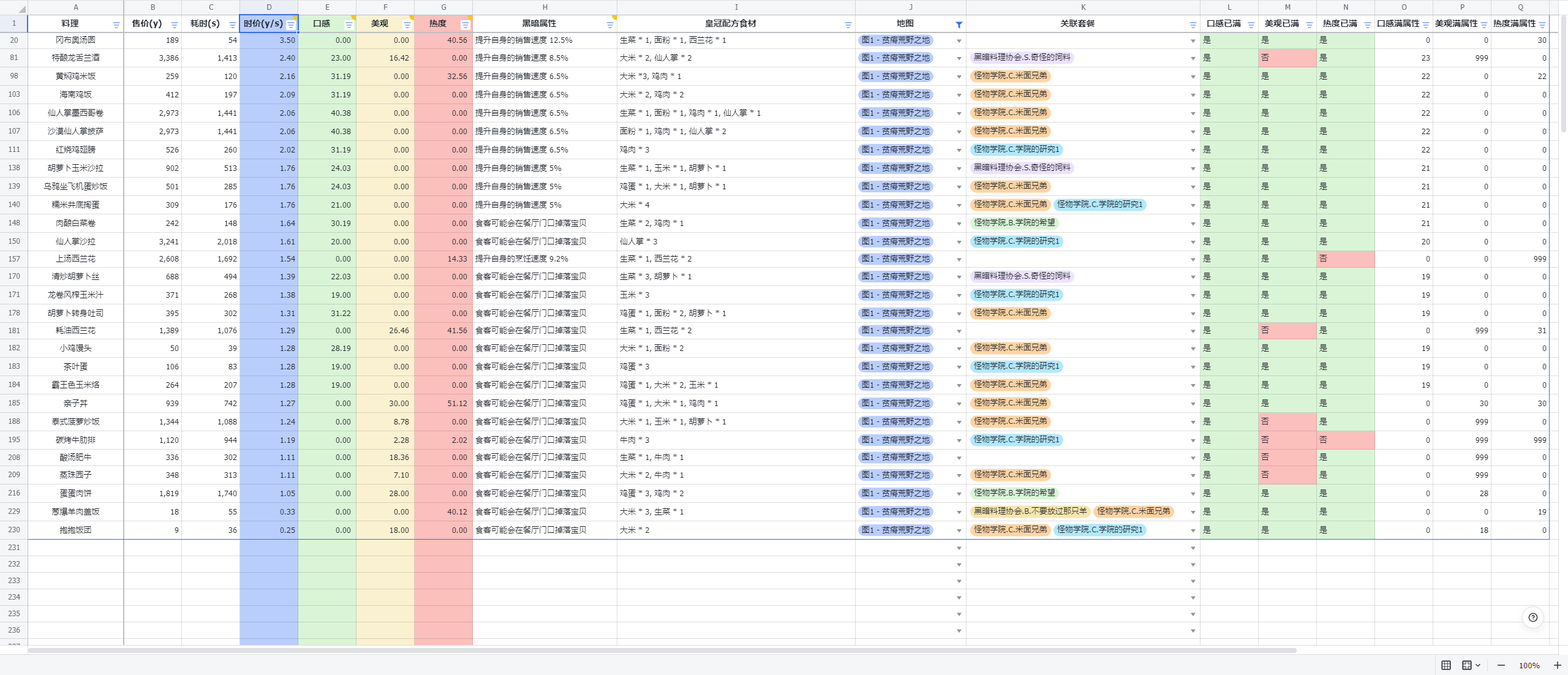Open filter for 美观满属性 column
This screenshot has height=675, width=1568.
pyautogui.click(x=1483, y=25)
